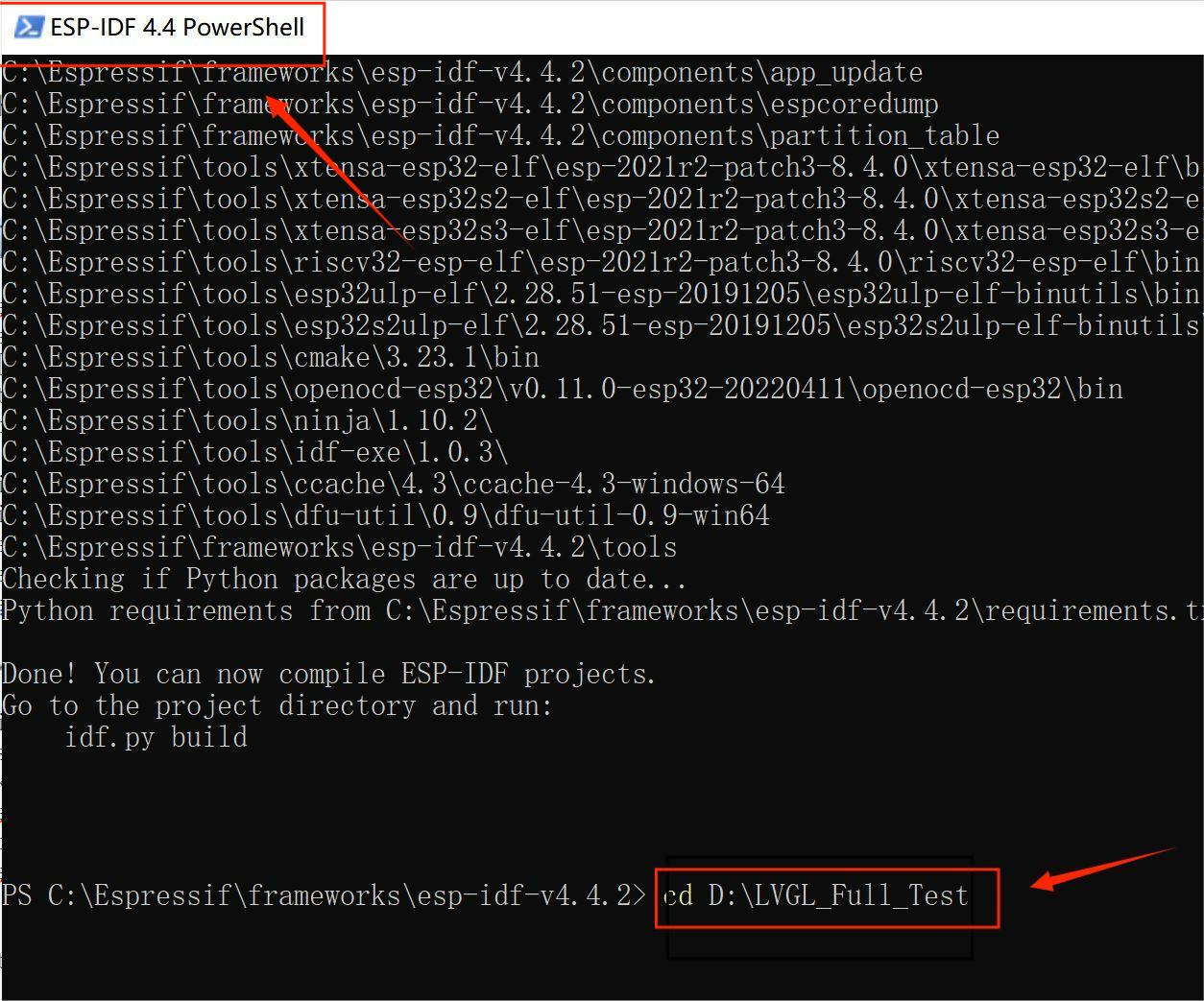This screenshot has height=1001, width=1204.
Task: Click the Go to the project directory line
Action: pyautogui.click(x=277, y=705)
